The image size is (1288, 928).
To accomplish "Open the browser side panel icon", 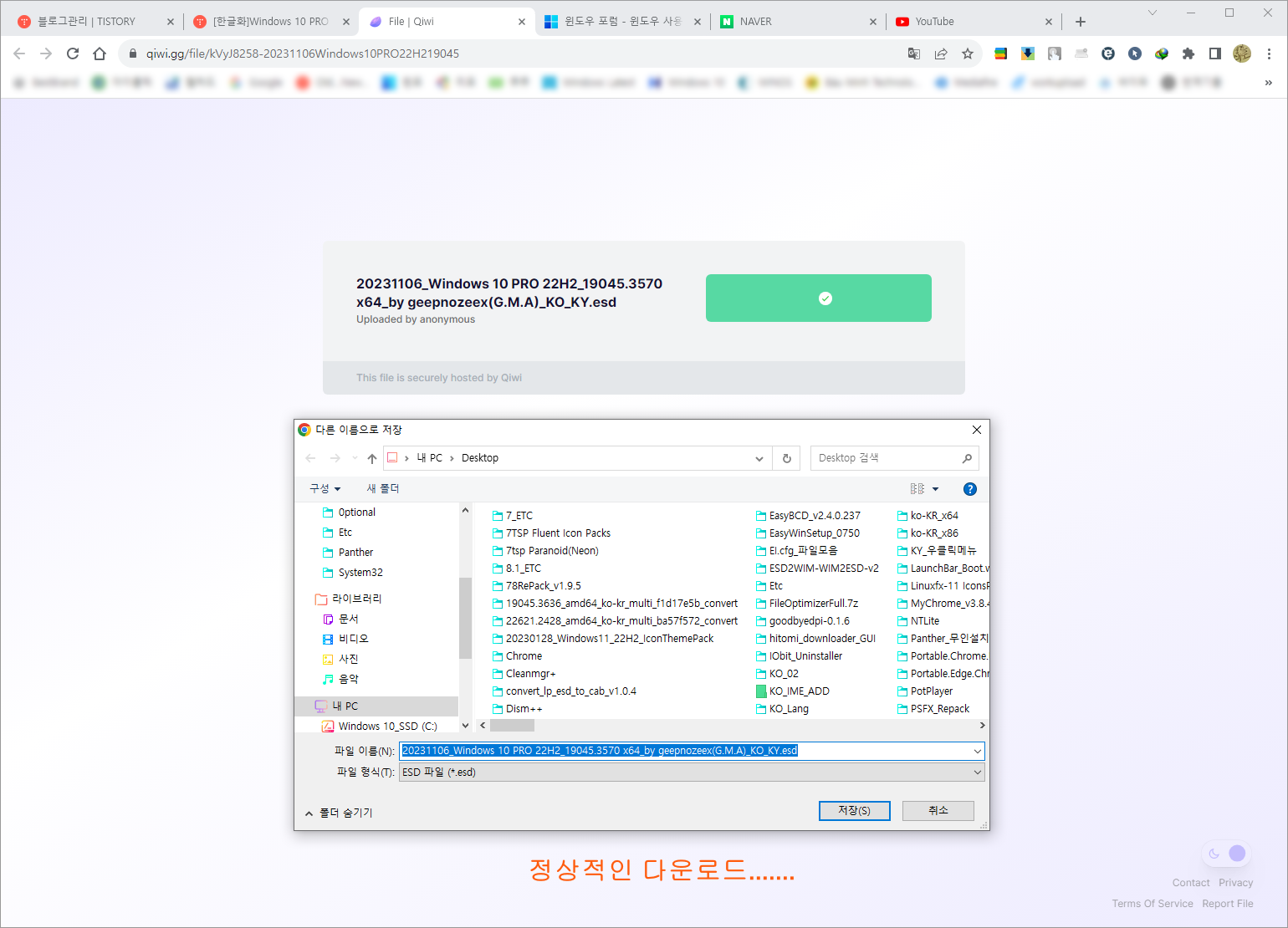I will (1215, 54).
